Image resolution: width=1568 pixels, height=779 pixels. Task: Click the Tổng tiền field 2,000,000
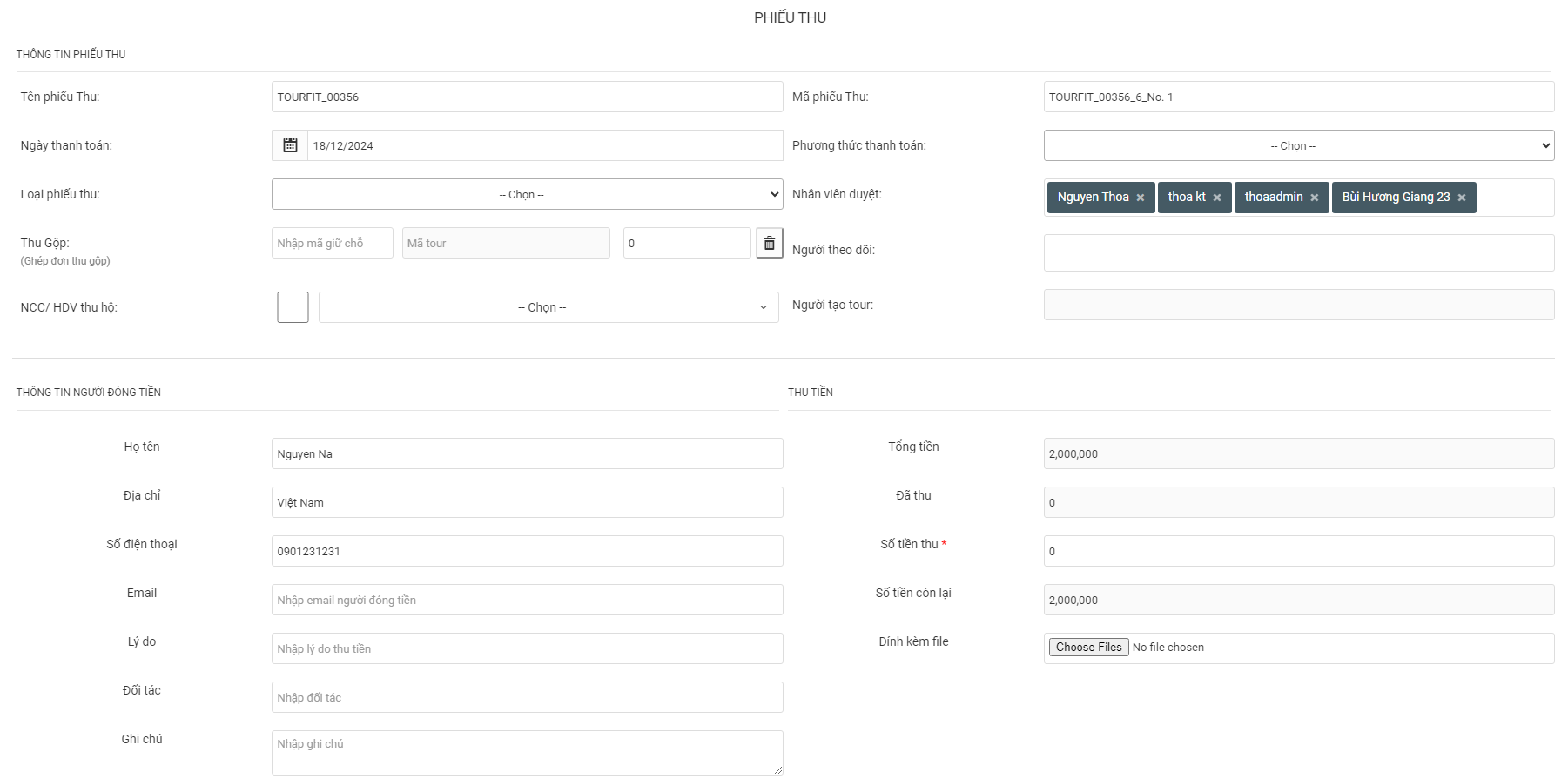pyautogui.click(x=1298, y=453)
